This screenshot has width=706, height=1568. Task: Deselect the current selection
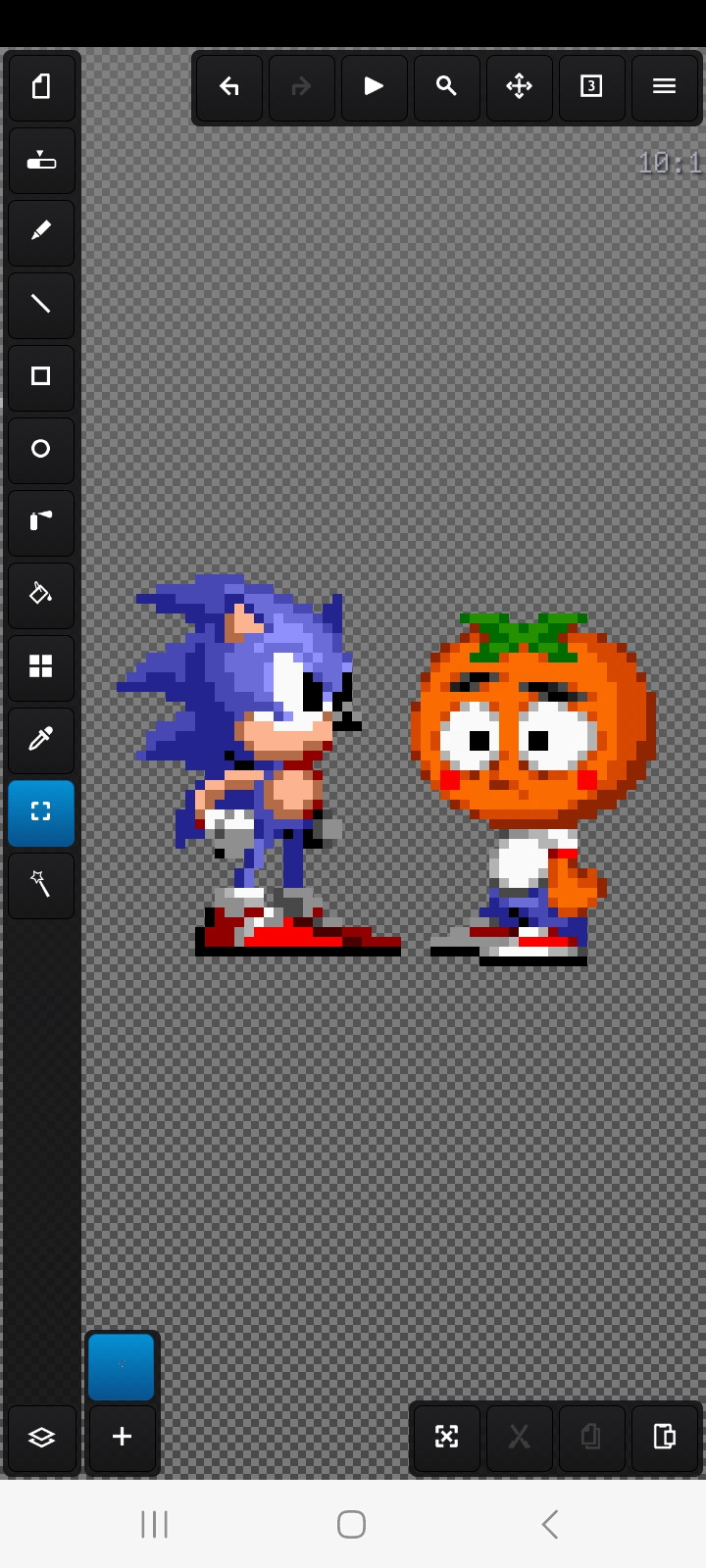[x=447, y=1438]
